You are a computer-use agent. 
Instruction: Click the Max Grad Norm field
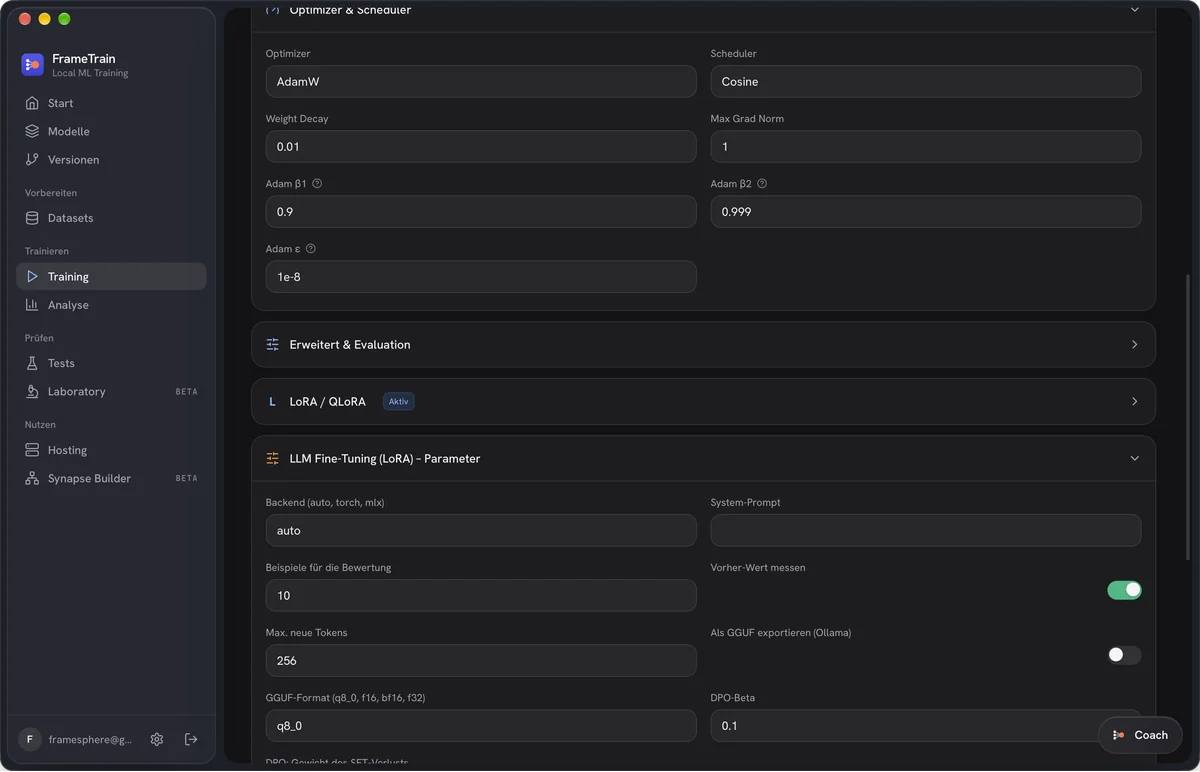[926, 147]
